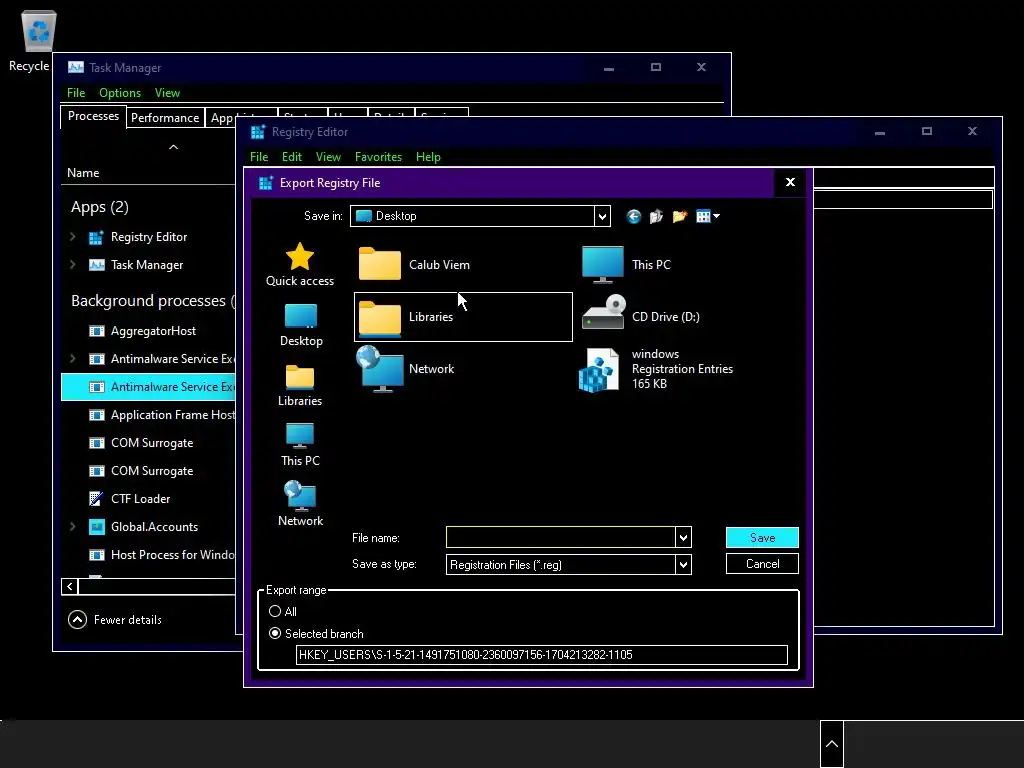1024x768 pixels.
Task: Select Quick access star in sidebar
Action: (x=300, y=264)
